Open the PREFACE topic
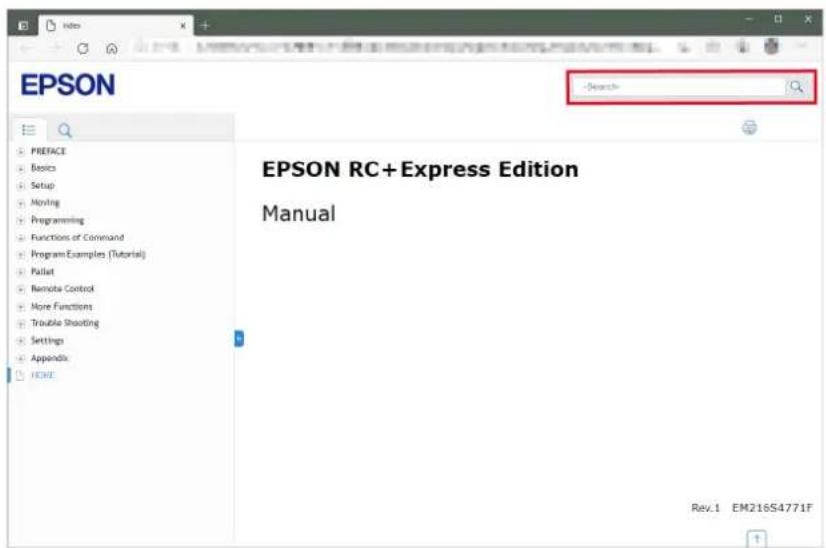Image resolution: width=826 pixels, height=548 pixels. click(48, 151)
